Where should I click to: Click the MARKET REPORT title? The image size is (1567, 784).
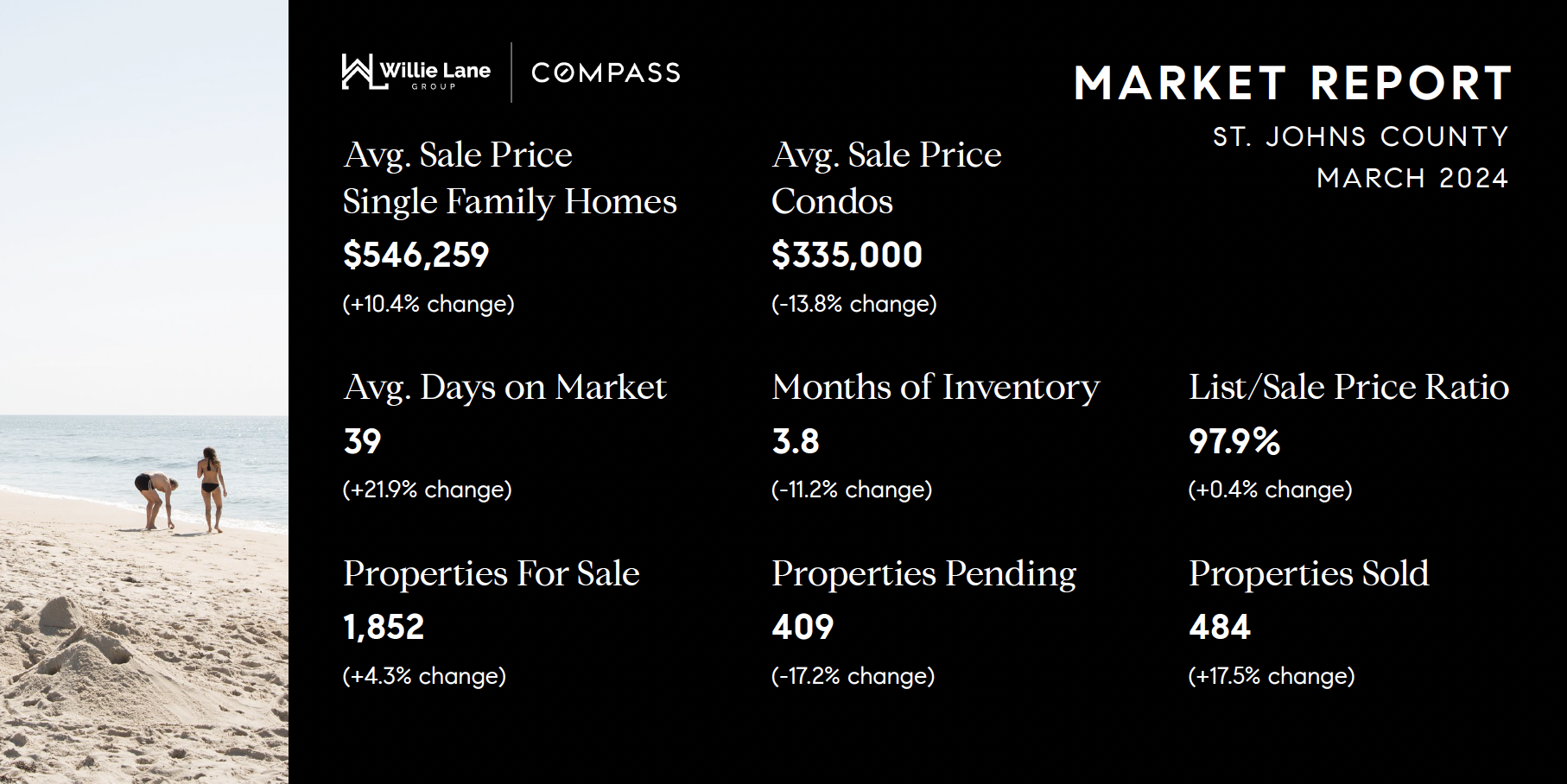coord(1292,84)
